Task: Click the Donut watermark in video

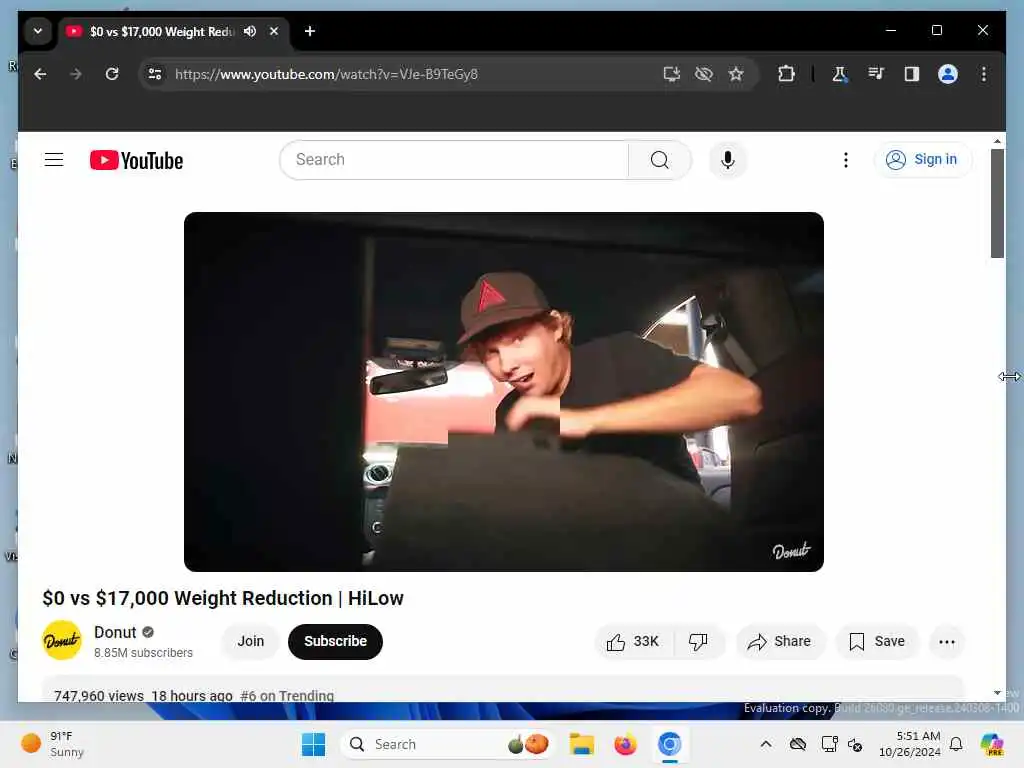Action: 791,551
